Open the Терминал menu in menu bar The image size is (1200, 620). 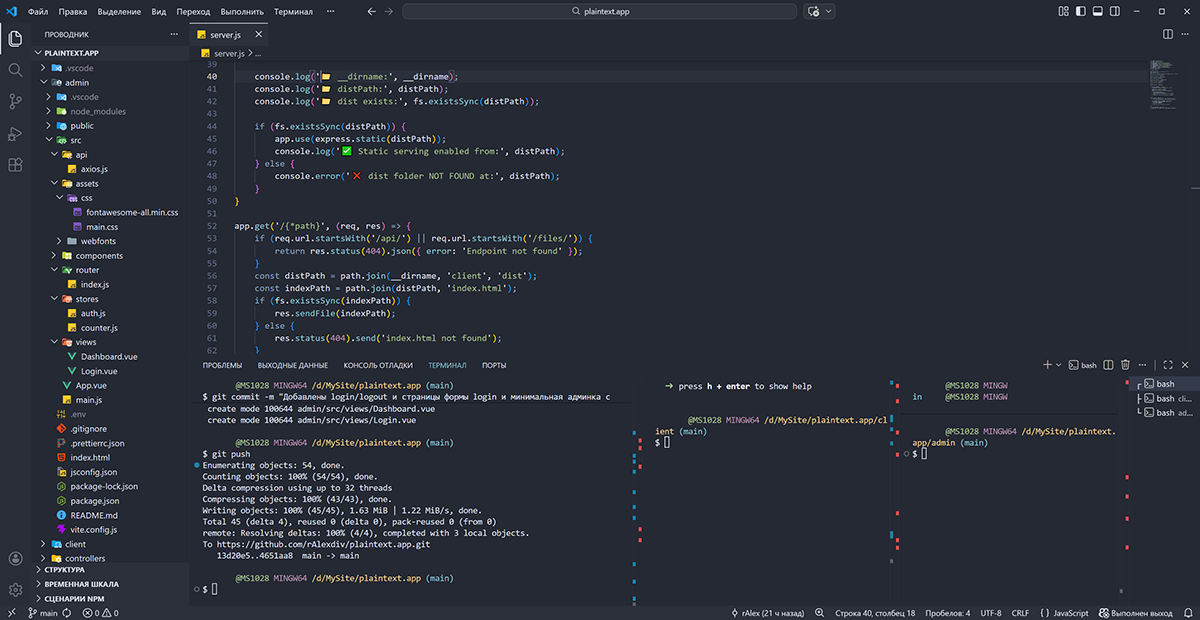point(293,12)
